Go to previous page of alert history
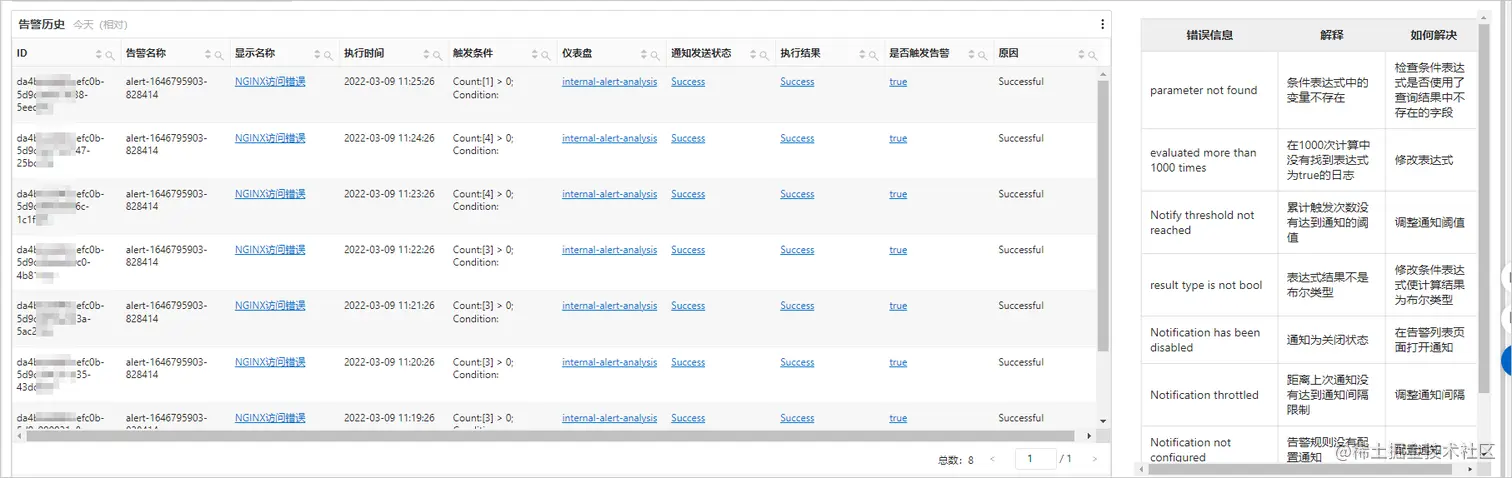The image size is (1512, 478). pyautogui.click(x=992, y=459)
